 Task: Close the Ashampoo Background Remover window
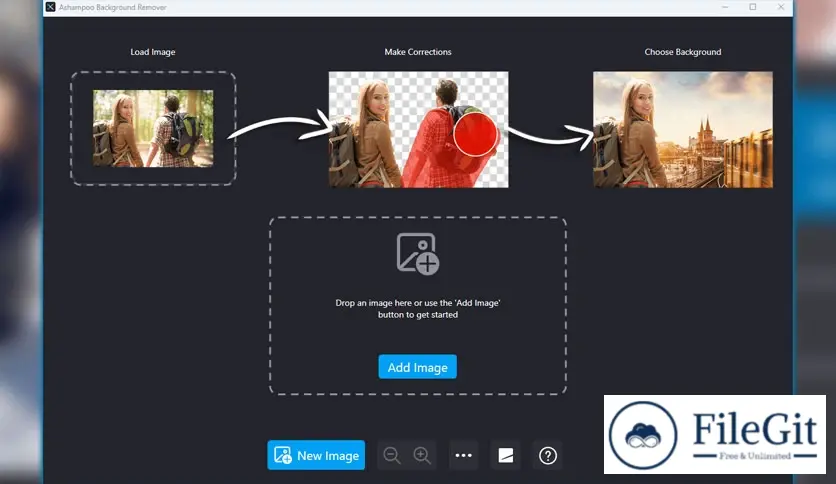tap(781, 7)
